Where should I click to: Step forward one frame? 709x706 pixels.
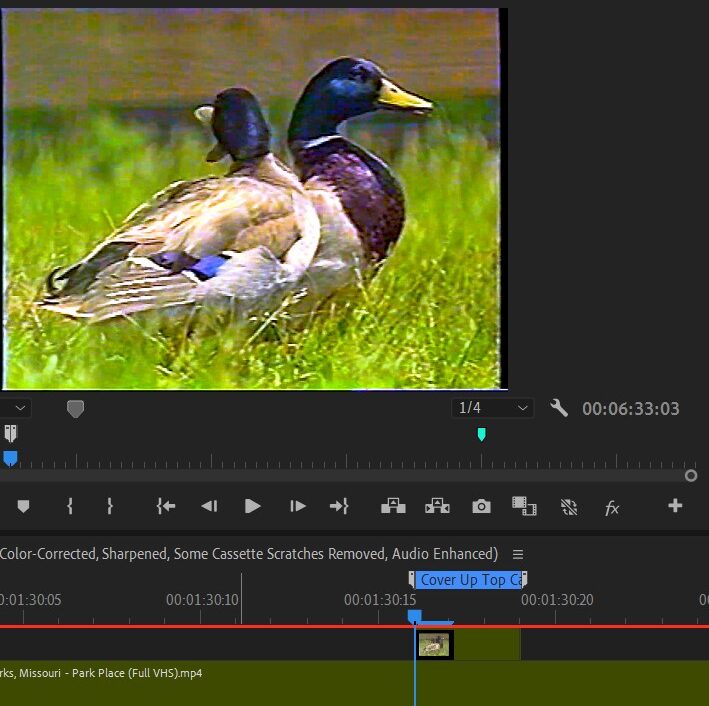pyautogui.click(x=298, y=506)
